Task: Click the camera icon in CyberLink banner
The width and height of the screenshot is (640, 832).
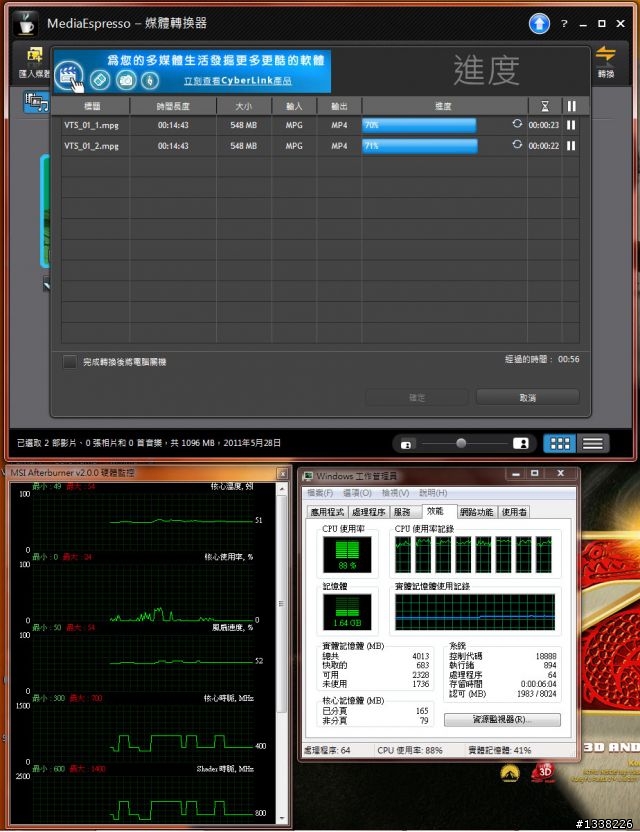Action: click(x=126, y=80)
